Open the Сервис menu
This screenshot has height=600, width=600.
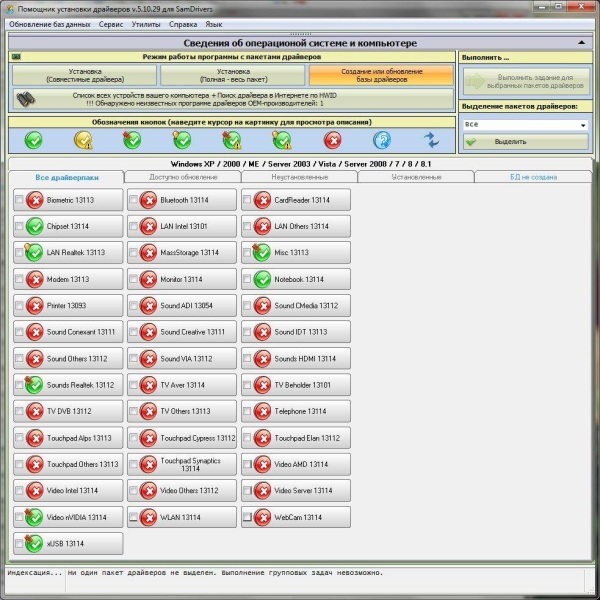click(x=111, y=23)
